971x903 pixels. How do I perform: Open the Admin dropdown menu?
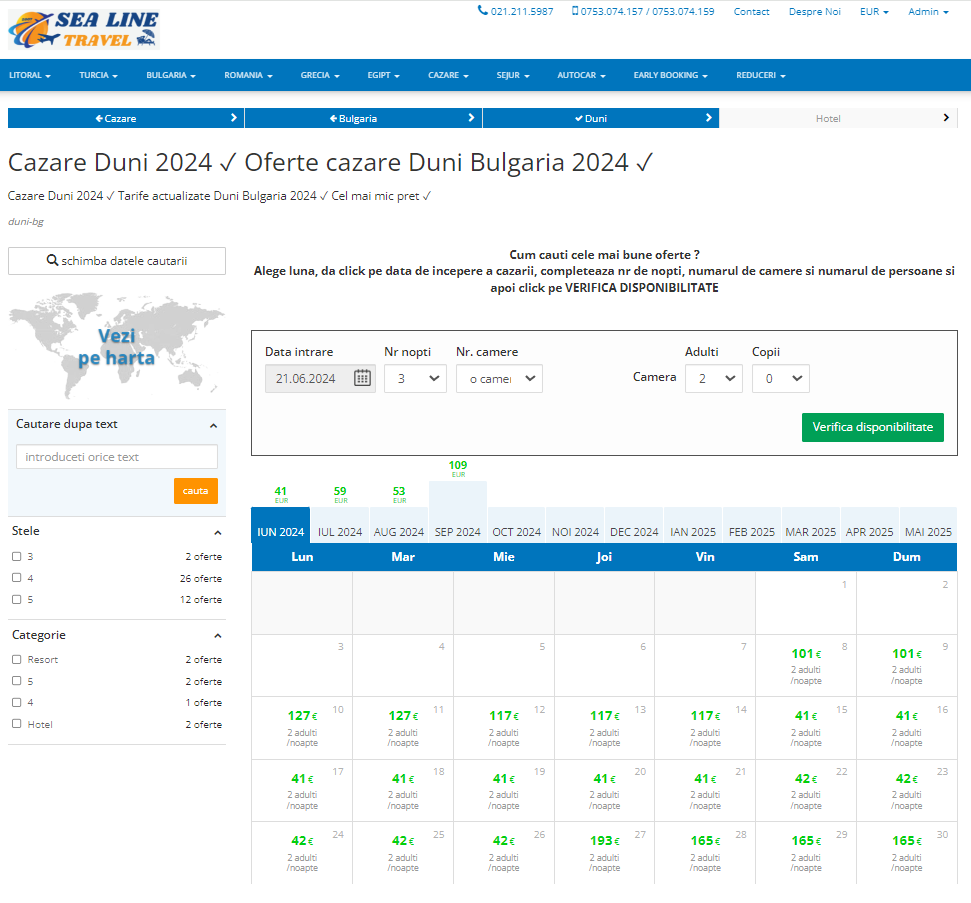click(928, 11)
